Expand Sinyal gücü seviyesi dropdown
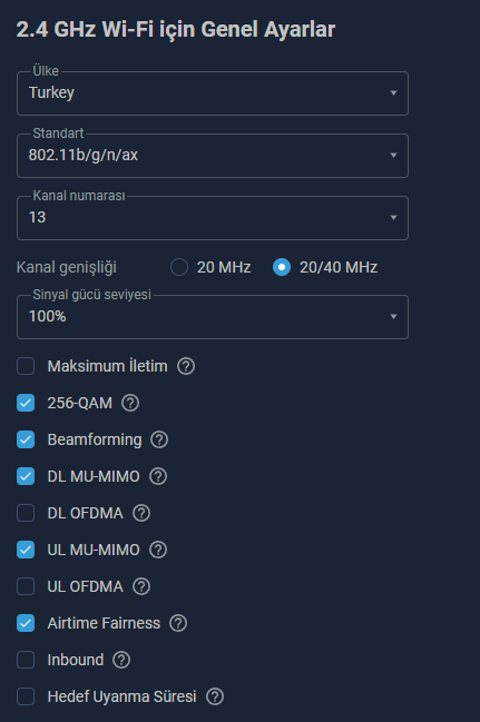Screen dimensions: 480x722 point(213,317)
